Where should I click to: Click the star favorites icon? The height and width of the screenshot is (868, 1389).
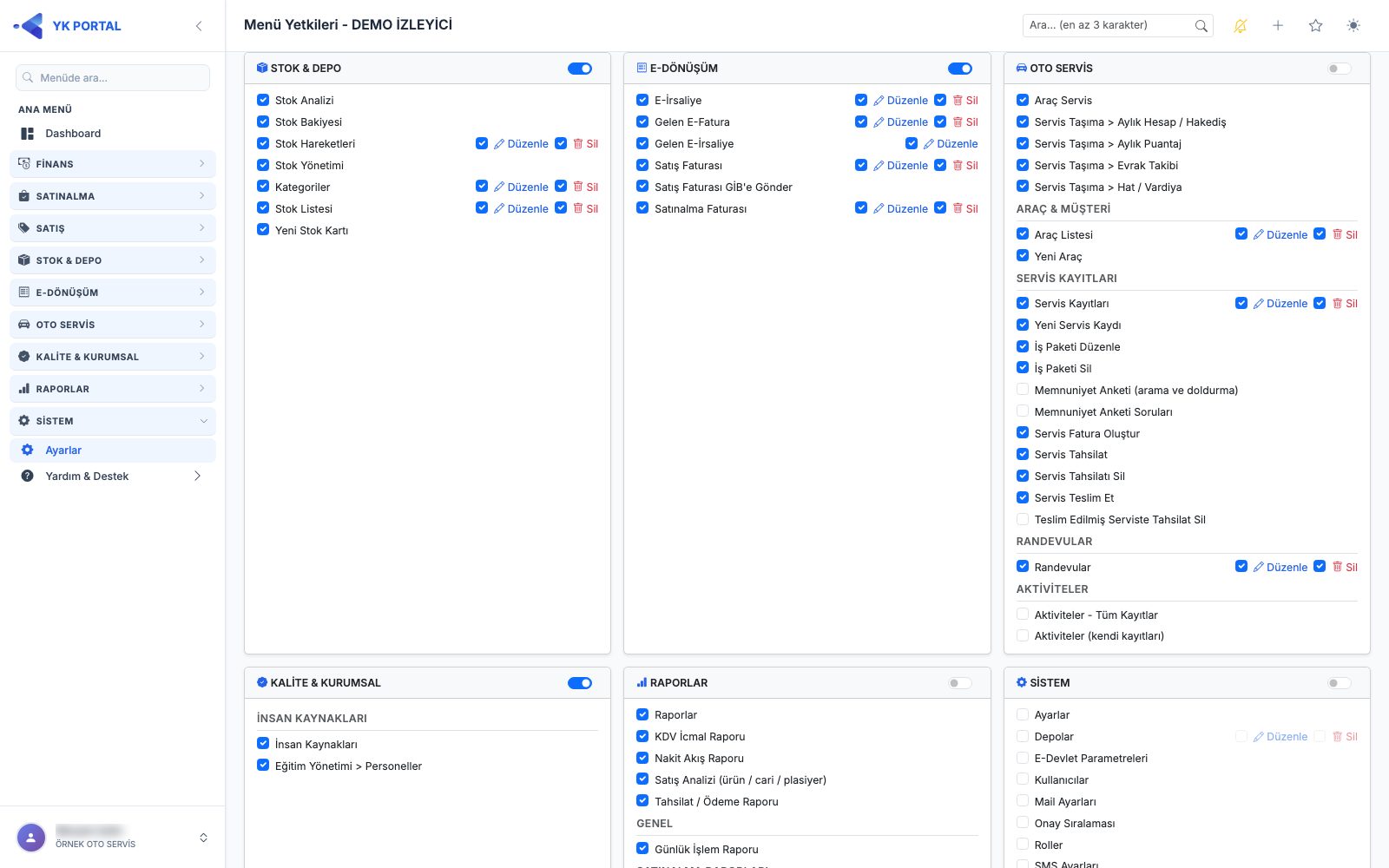[1316, 26]
